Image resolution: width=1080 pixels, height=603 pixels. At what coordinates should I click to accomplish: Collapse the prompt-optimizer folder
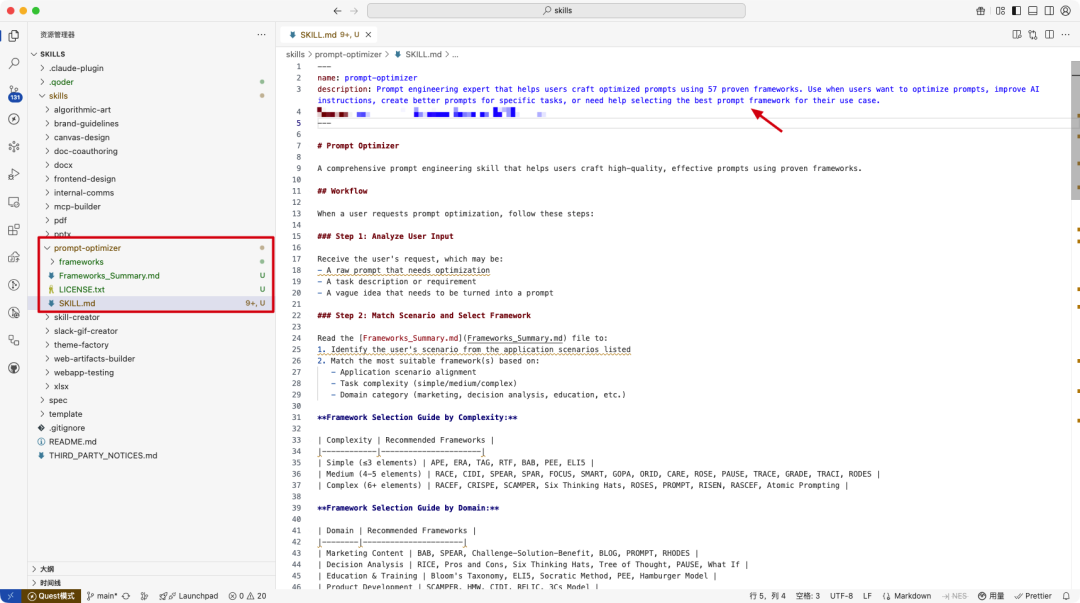pos(86,248)
